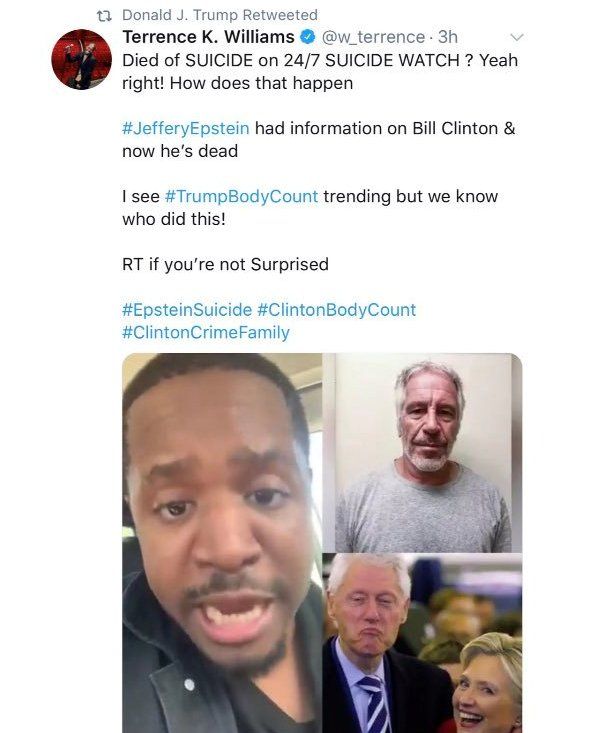Open the round profile avatar picture
Screen dimensions: 603x733
pos(82,59)
